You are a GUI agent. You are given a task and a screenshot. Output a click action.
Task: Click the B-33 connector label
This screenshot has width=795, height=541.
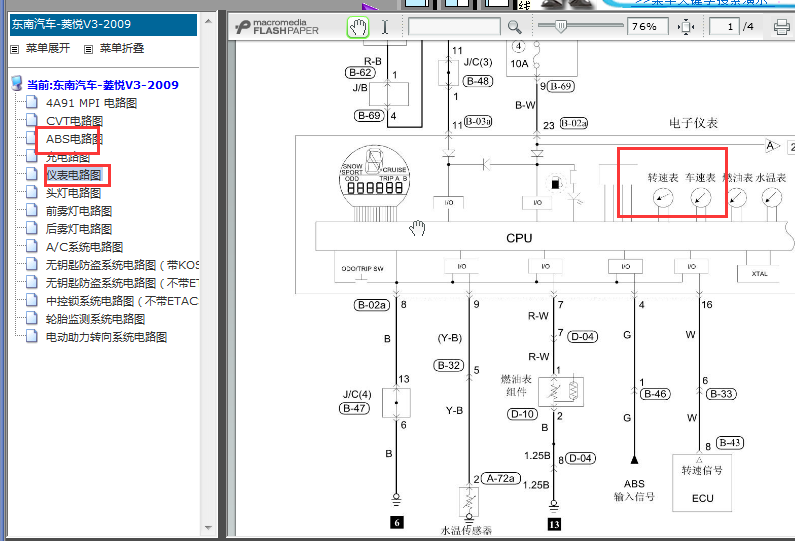pos(721,394)
